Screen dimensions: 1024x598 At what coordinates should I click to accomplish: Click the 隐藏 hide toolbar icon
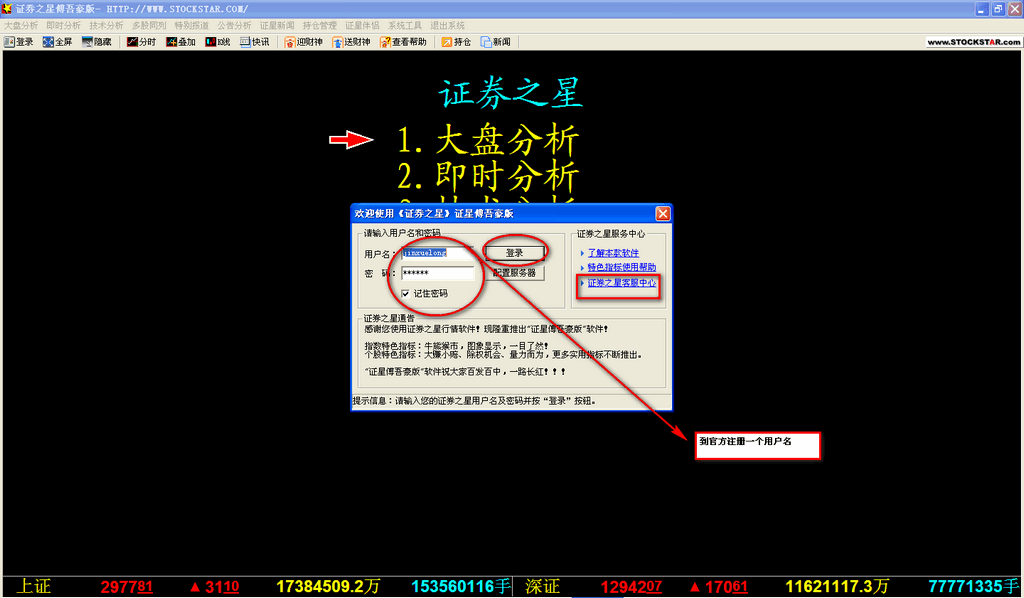(x=97, y=42)
